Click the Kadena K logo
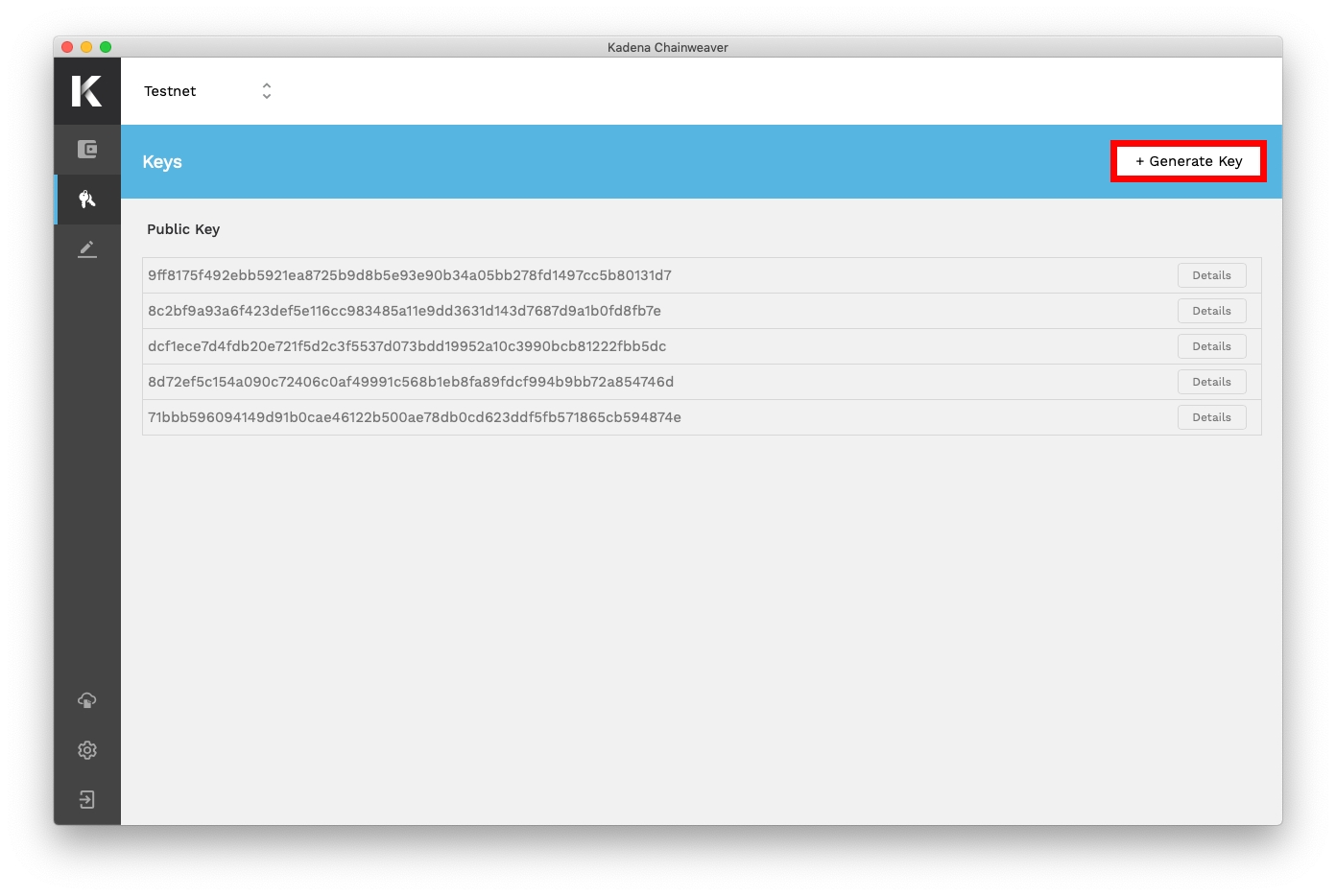 click(x=86, y=91)
